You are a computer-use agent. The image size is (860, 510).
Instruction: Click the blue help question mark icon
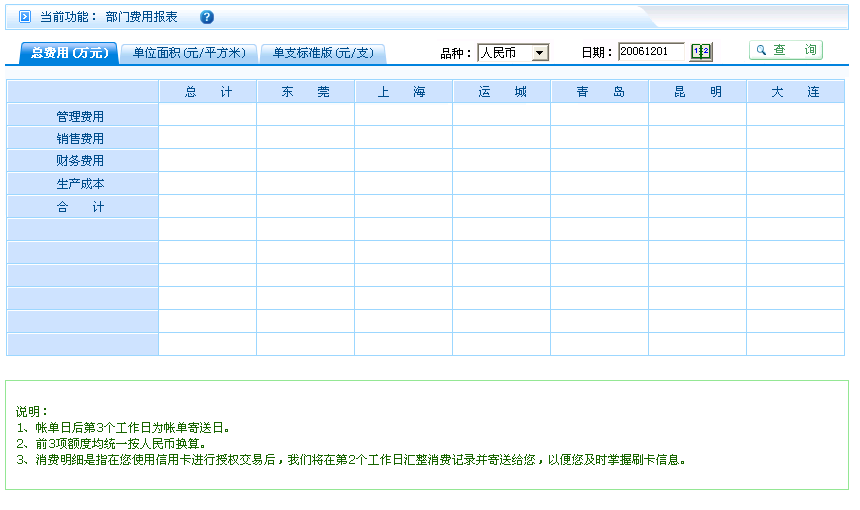pyautogui.click(x=207, y=17)
